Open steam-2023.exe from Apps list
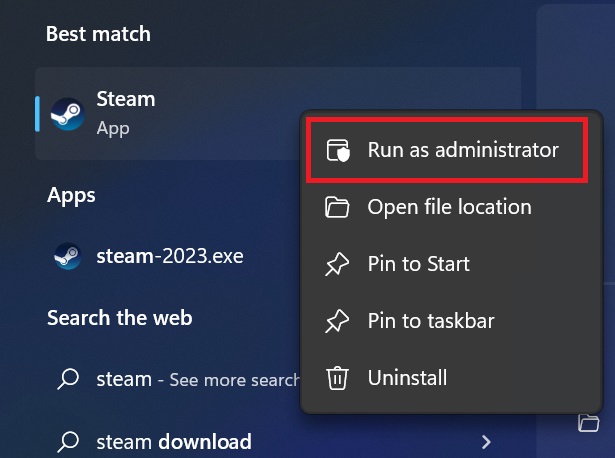 pyautogui.click(x=170, y=256)
